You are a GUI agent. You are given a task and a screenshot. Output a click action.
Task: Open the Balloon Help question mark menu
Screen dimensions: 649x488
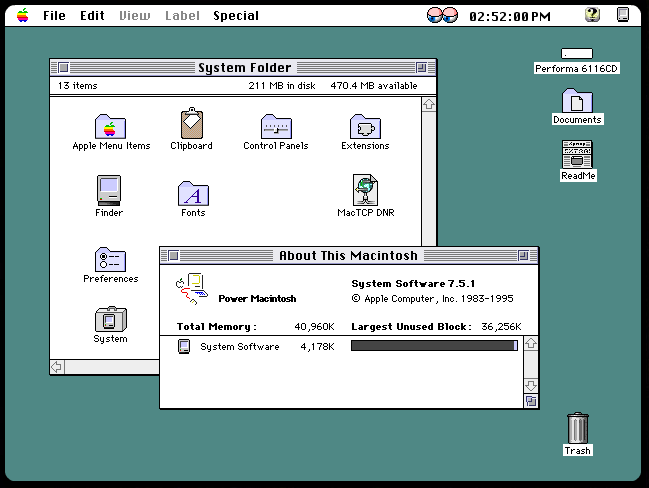pos(592,15)
